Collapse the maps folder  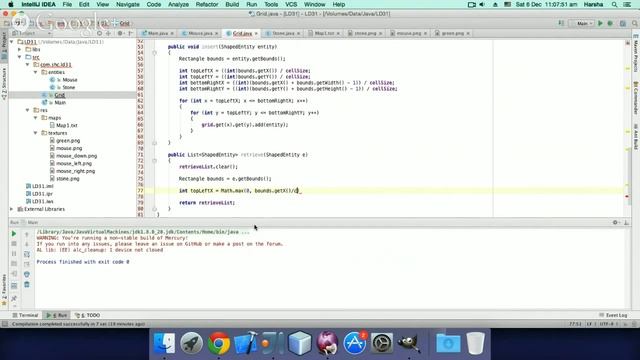click(x=36, y=118)
